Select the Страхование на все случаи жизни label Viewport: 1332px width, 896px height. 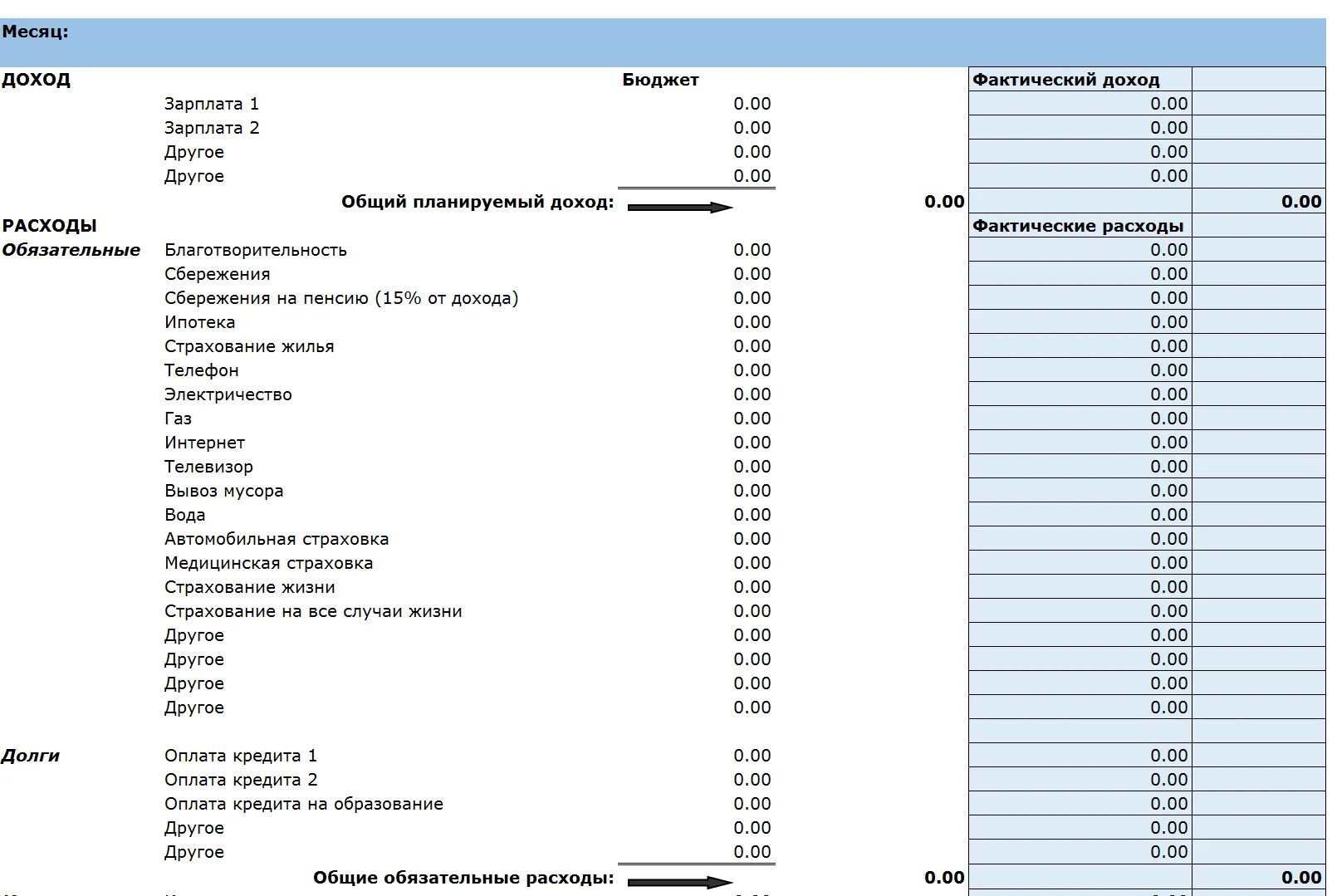313,611
